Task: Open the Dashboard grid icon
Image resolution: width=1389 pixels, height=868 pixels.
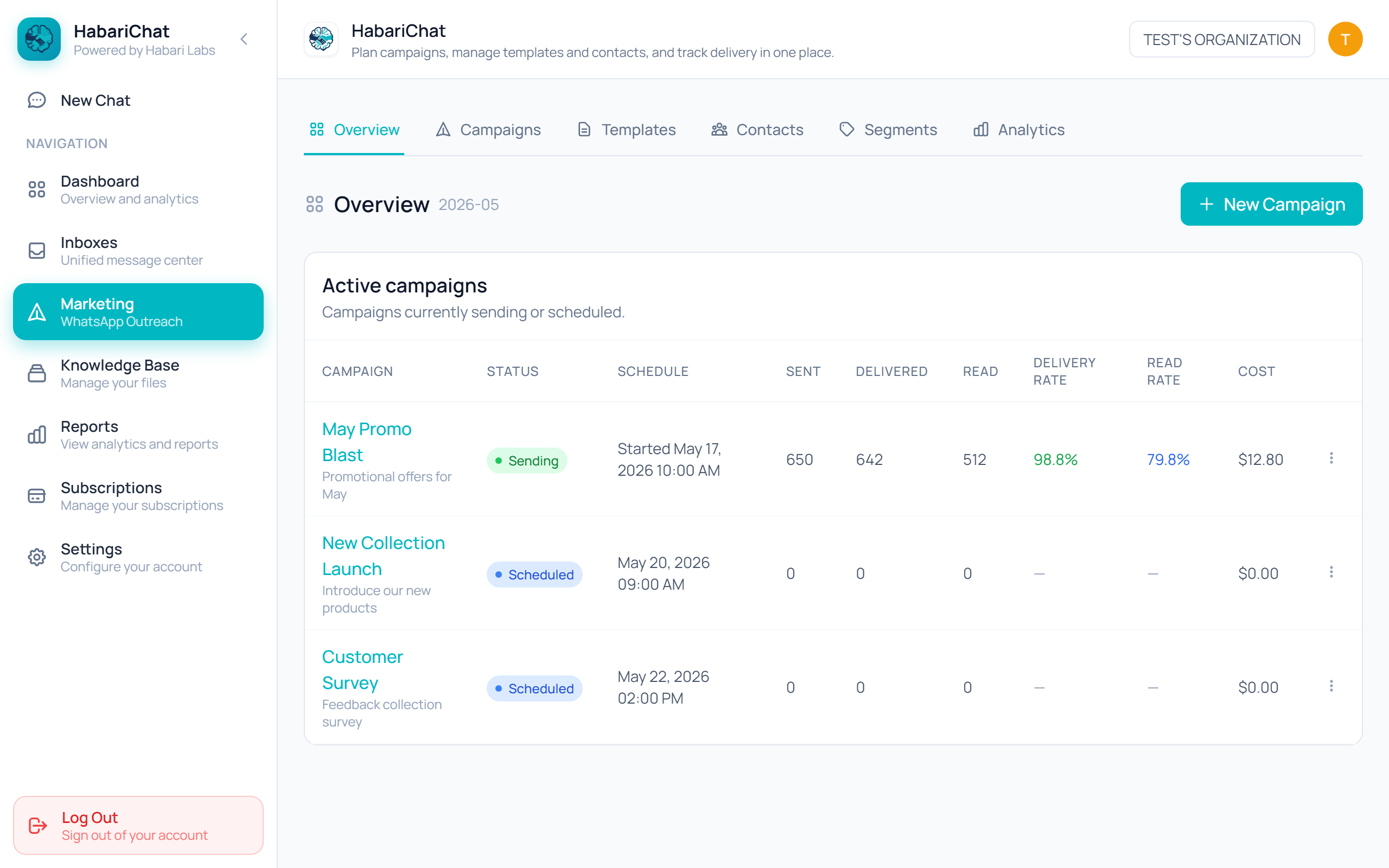Action: (x=37, y=189)
